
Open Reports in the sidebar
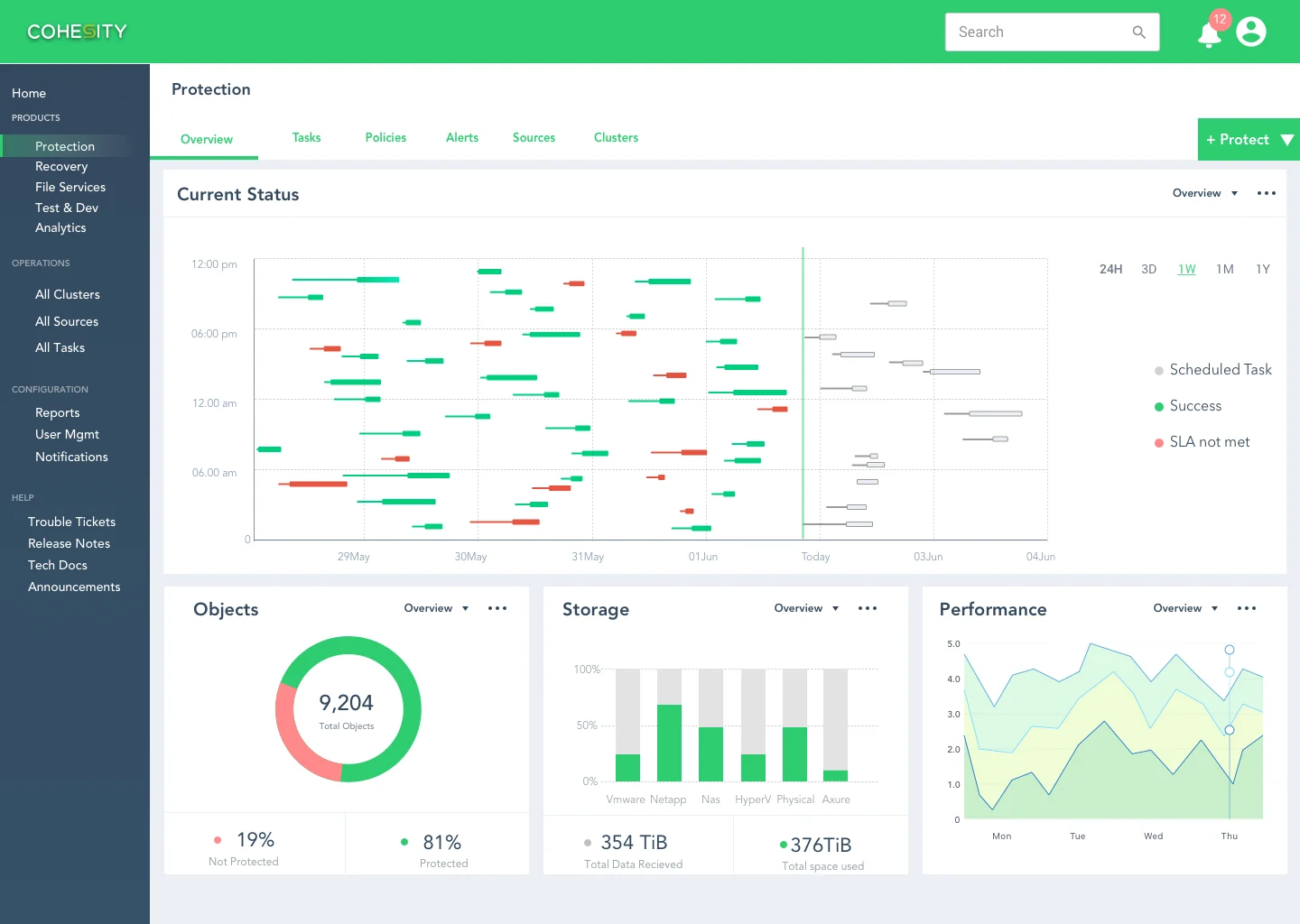click(x=58, y=412)
